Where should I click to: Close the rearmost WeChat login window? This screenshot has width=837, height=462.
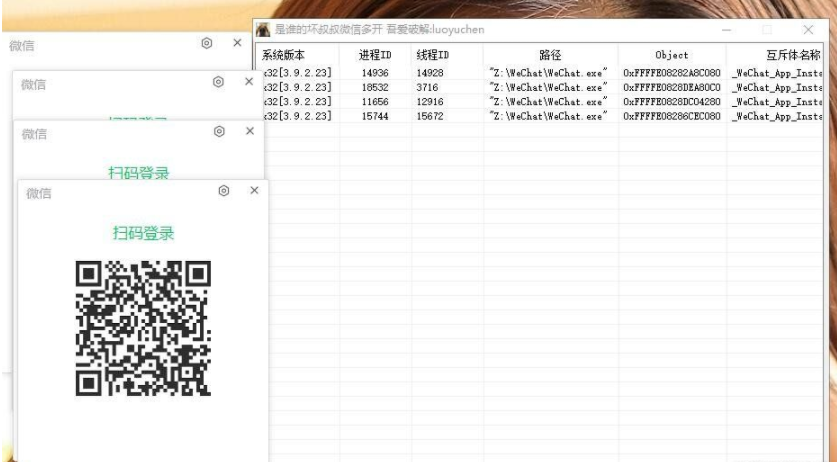tap(237, 43)
